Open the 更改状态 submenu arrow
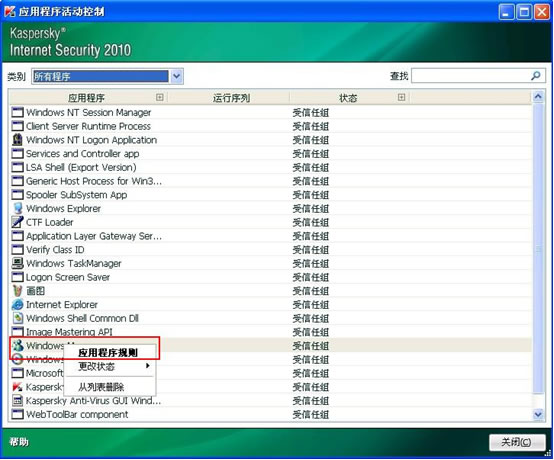 click(148, 366)
